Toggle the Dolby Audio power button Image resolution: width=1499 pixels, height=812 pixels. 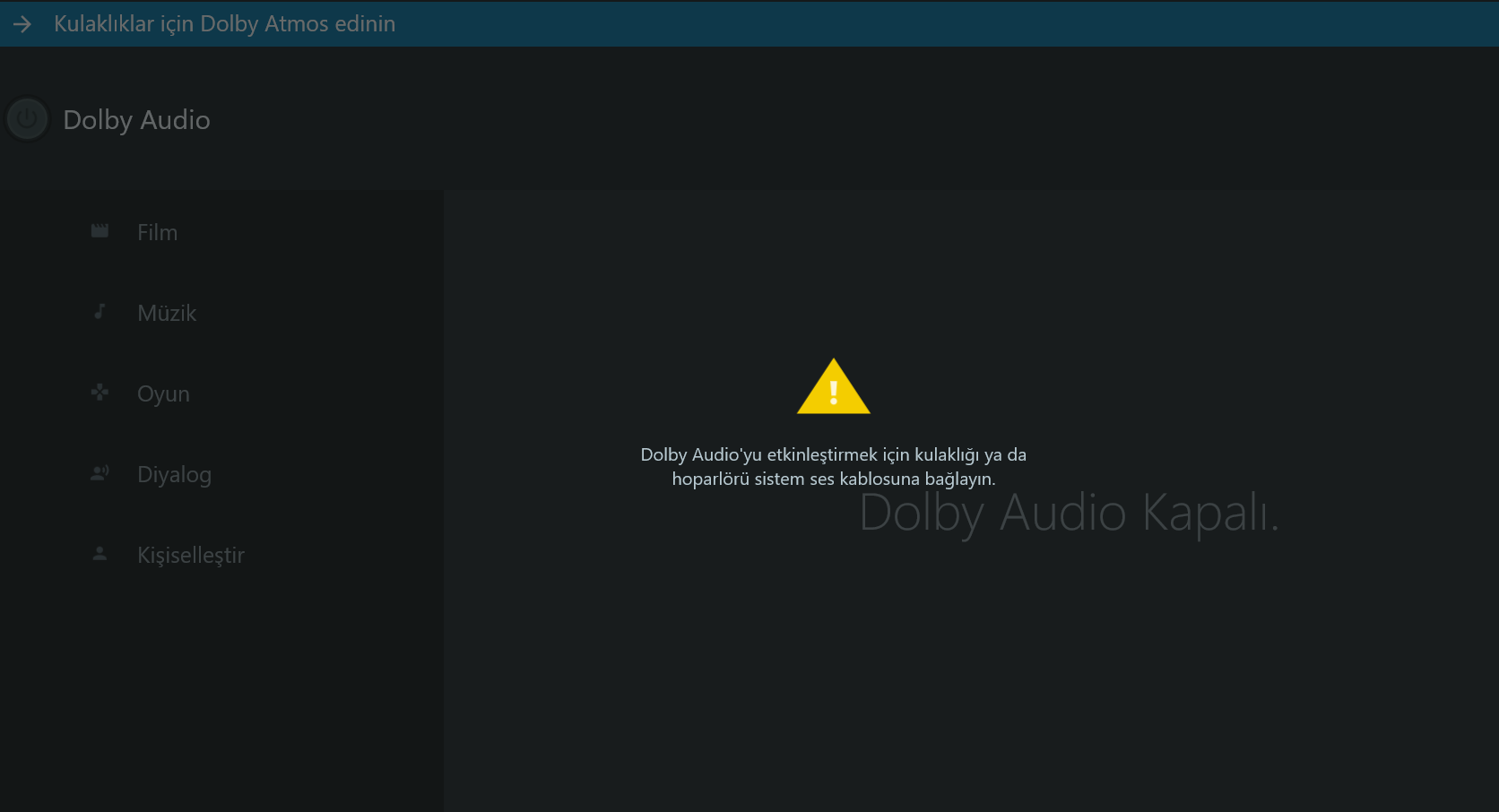tap(28, 119)
